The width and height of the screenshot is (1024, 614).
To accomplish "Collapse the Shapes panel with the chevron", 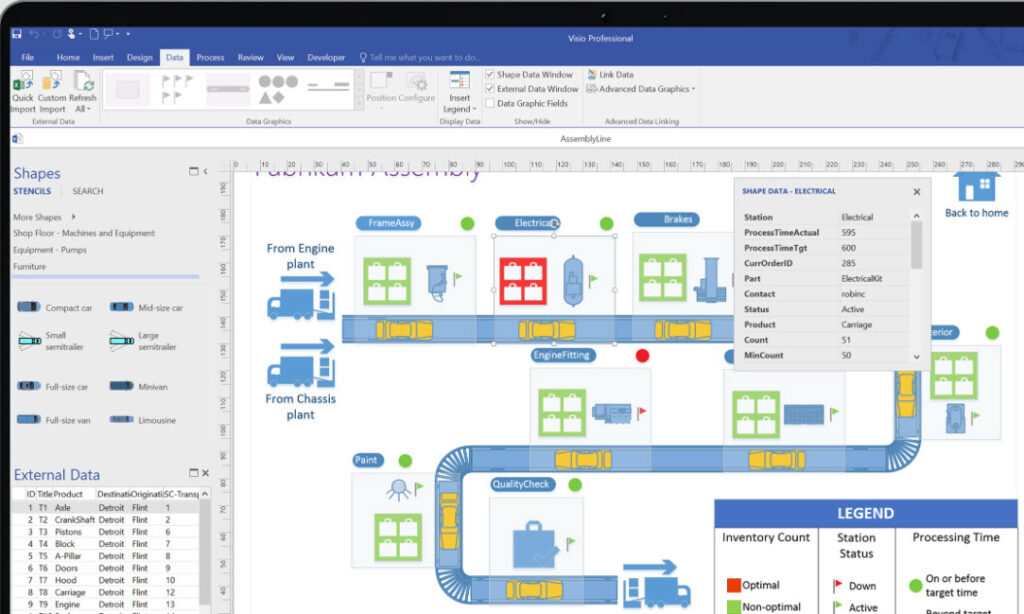I will pyautogui.click(x=205, y=171).
